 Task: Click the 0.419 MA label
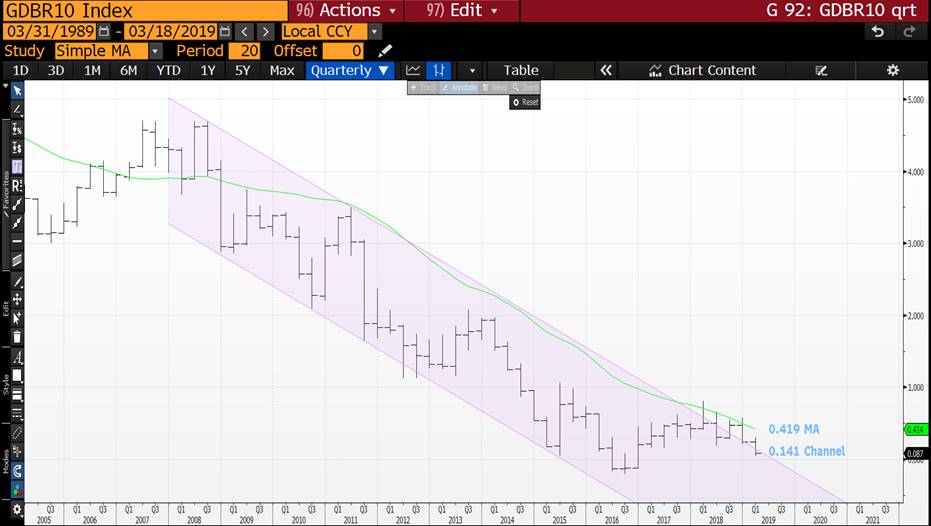[794, 429]
